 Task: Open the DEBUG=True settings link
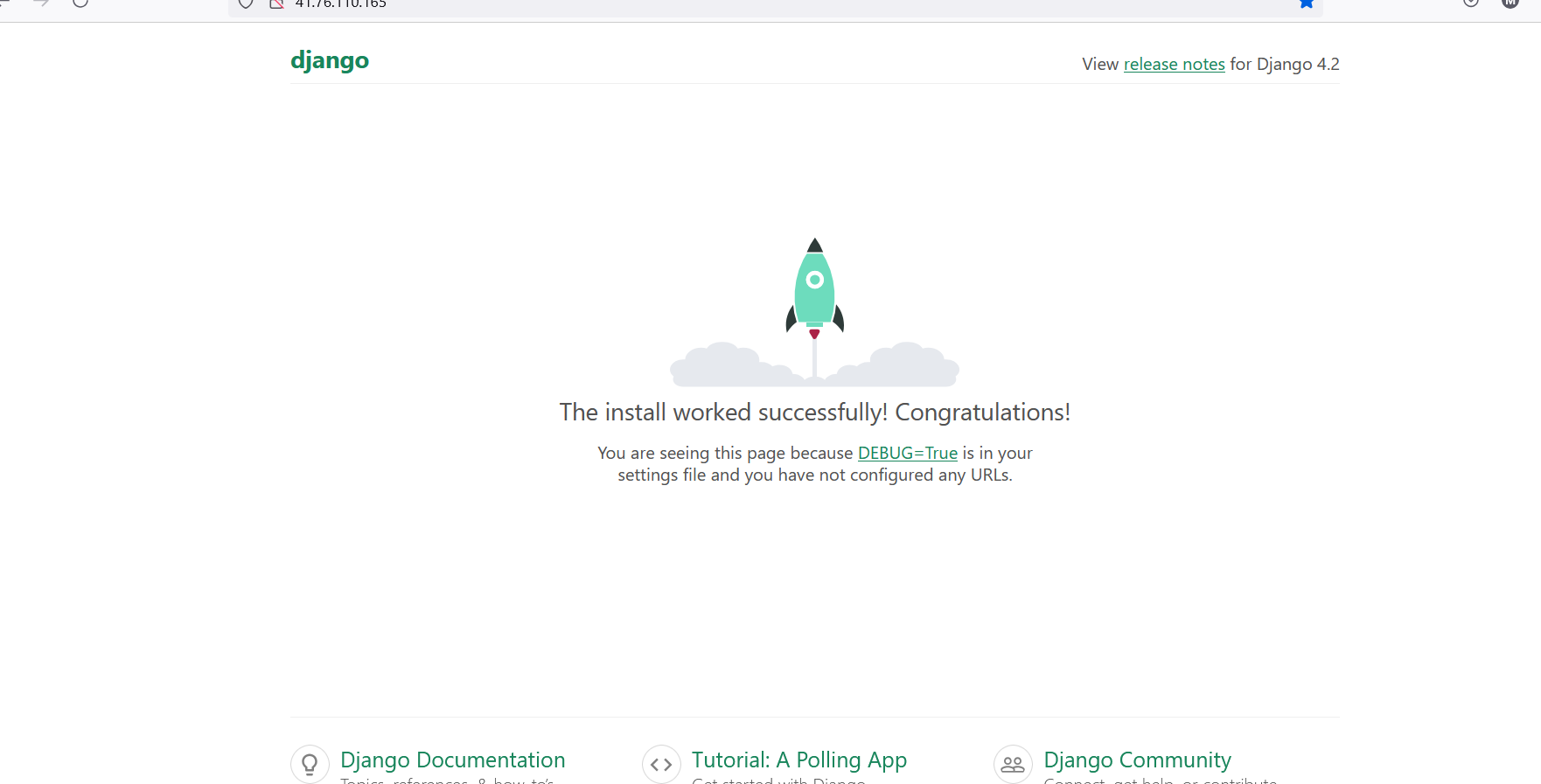(x=908, y=453)
